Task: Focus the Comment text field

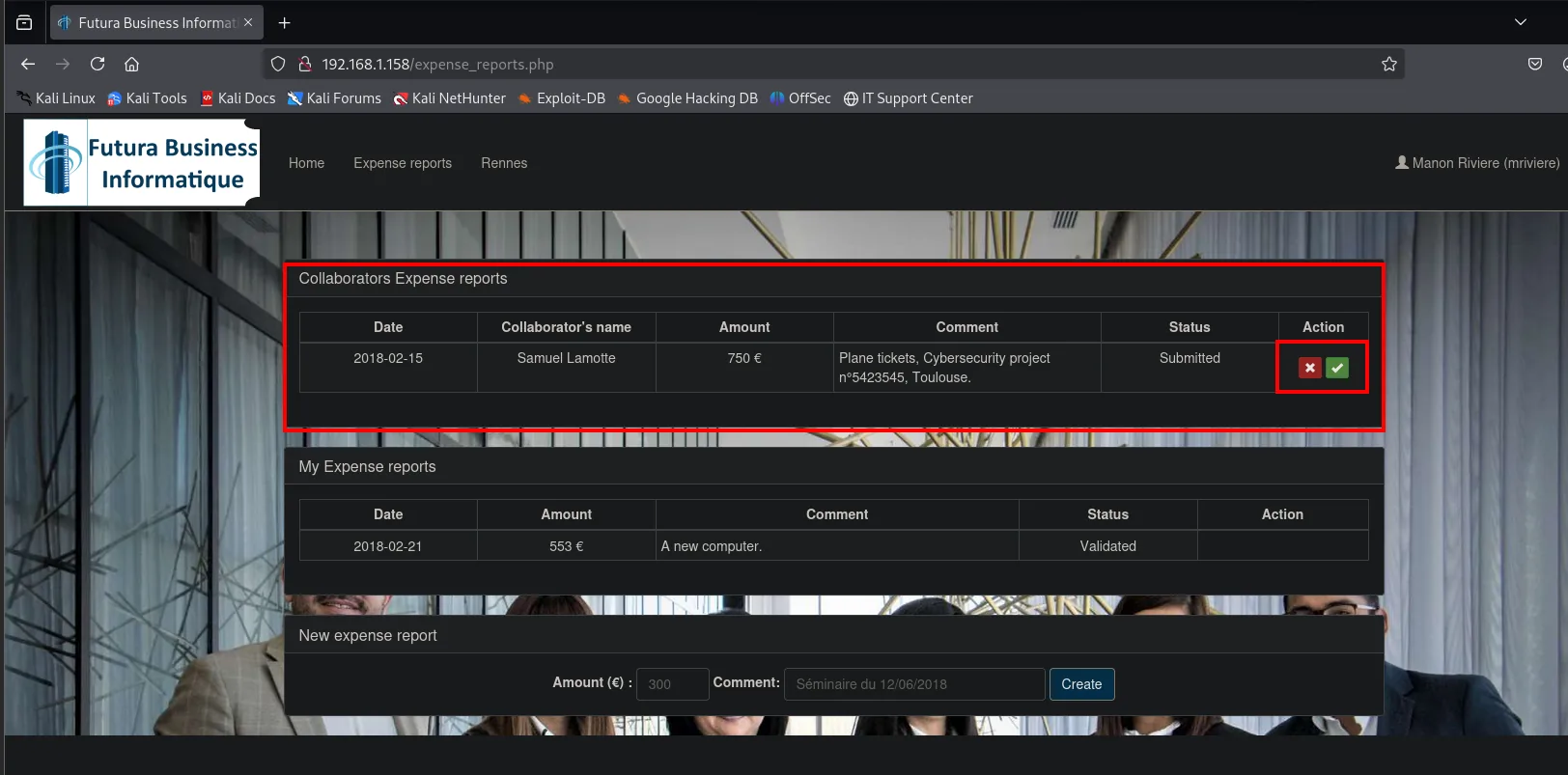Action: 914,684
